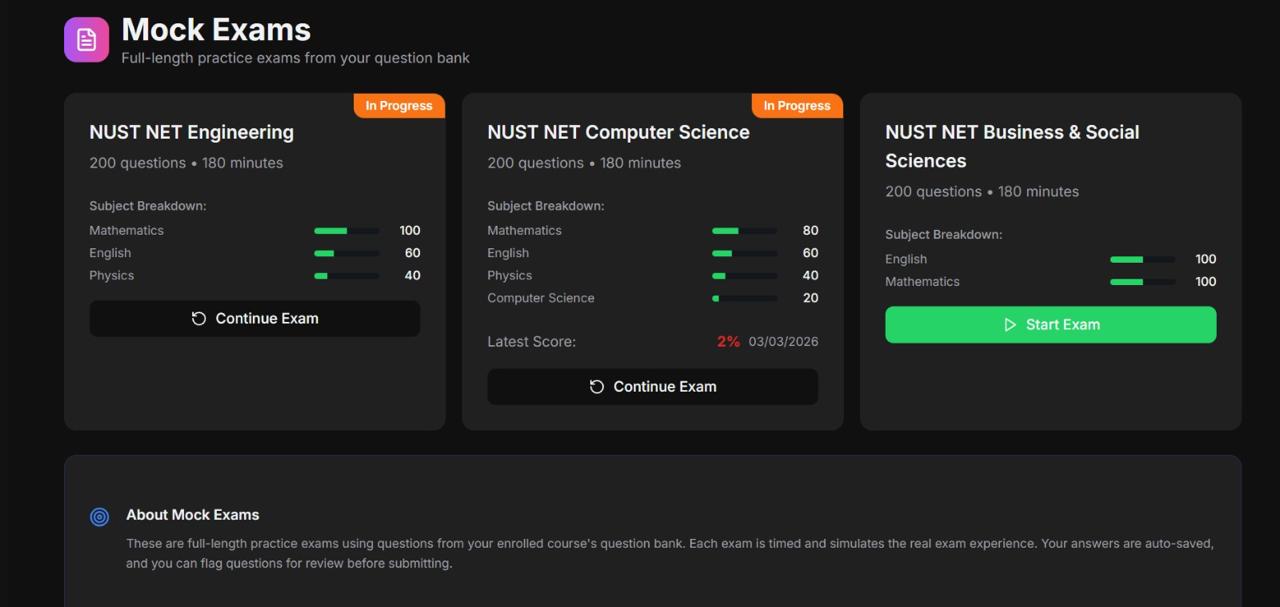Click Subject Breakdown label on Business card

pyautogui.click(x=944, y=235)
